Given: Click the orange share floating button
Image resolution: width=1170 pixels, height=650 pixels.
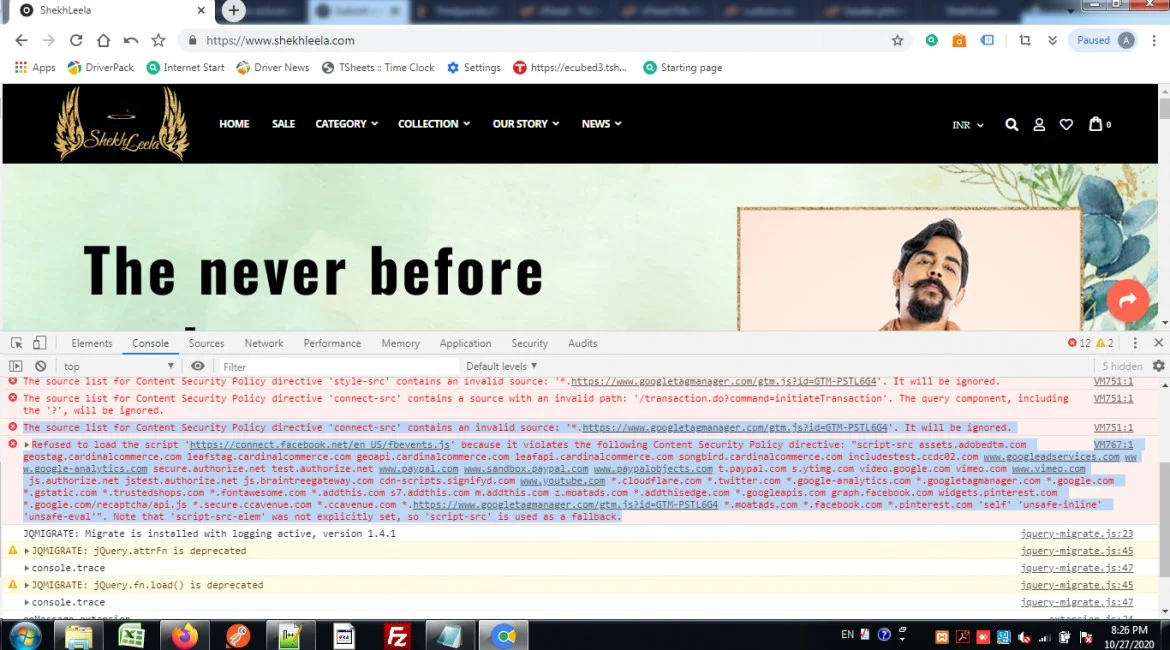Looking at the screenshot, I should coord(1128,300).
